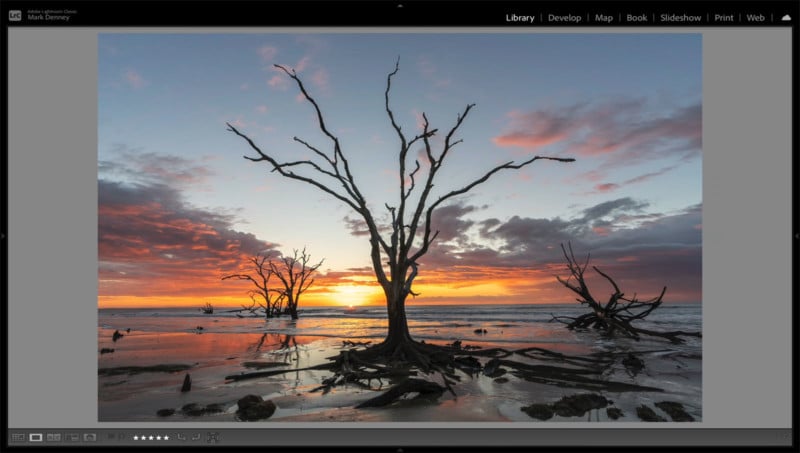Image resolution: width=800 pixels, height=453 pixels.
Task: Expand the right panel group
Action: tap(796, 236)
